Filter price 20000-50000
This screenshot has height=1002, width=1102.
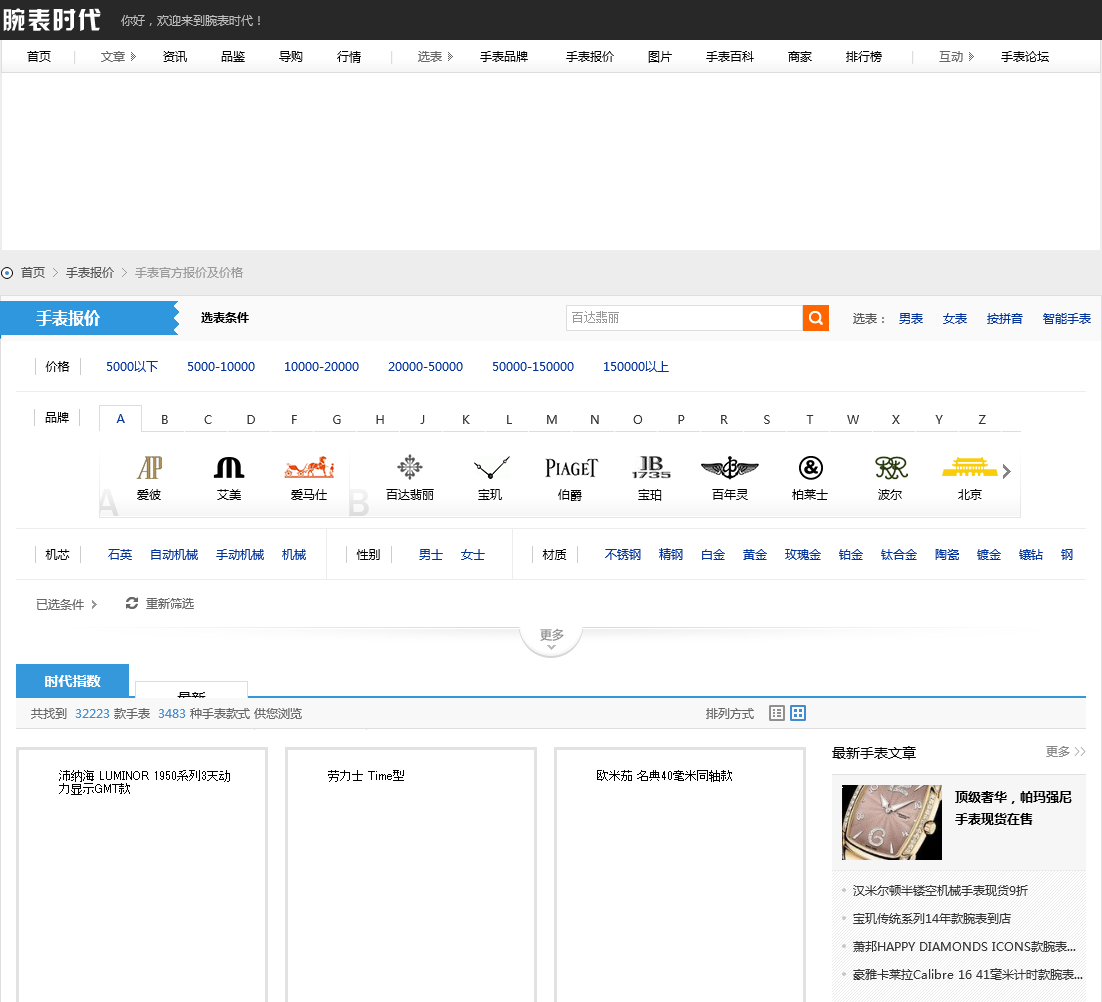[425, 366]
